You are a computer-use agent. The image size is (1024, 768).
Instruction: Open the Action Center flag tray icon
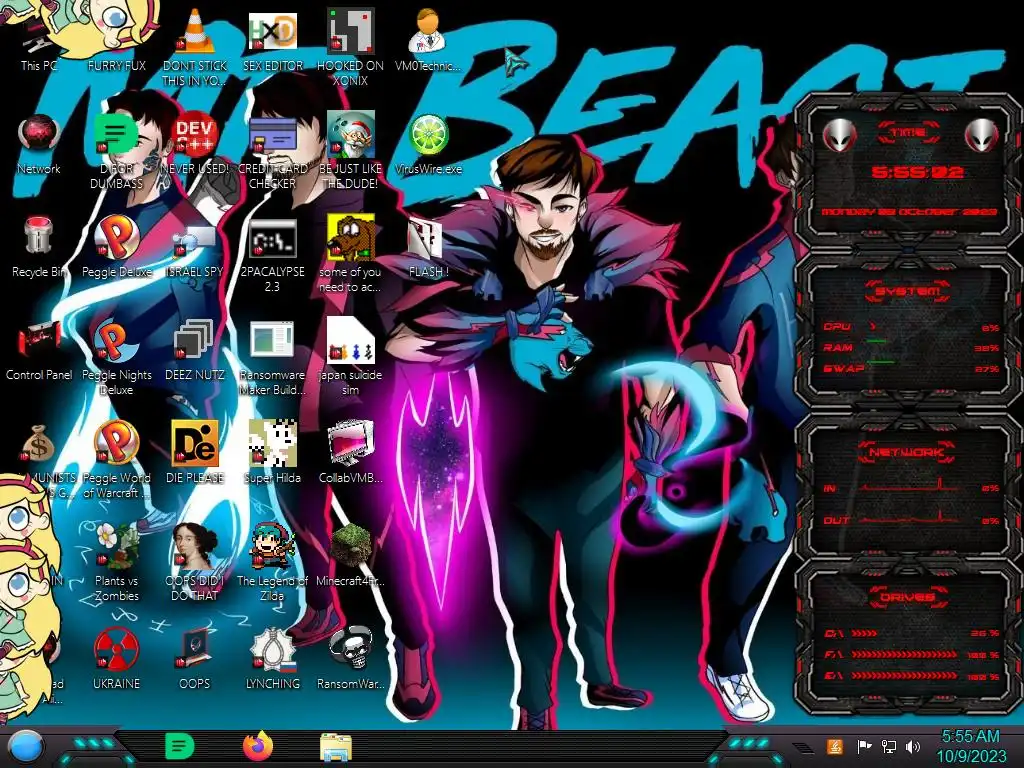point(864,746)
